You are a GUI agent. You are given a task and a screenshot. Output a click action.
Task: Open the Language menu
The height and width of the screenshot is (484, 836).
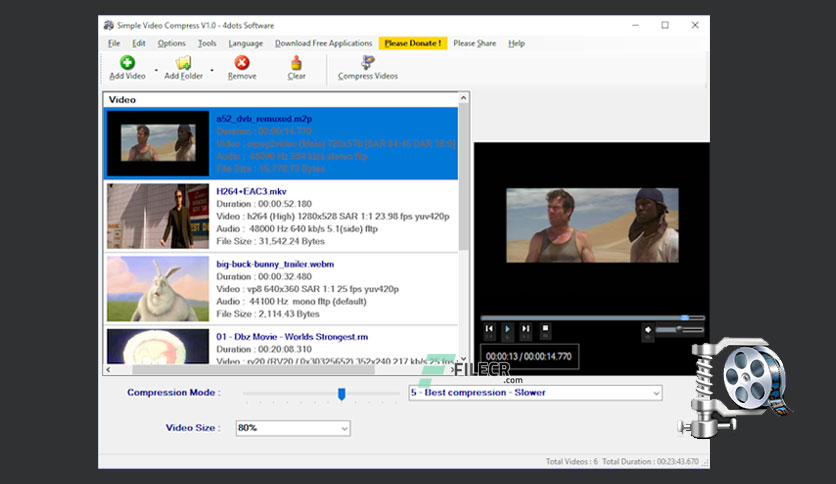(x=245, y=43)
